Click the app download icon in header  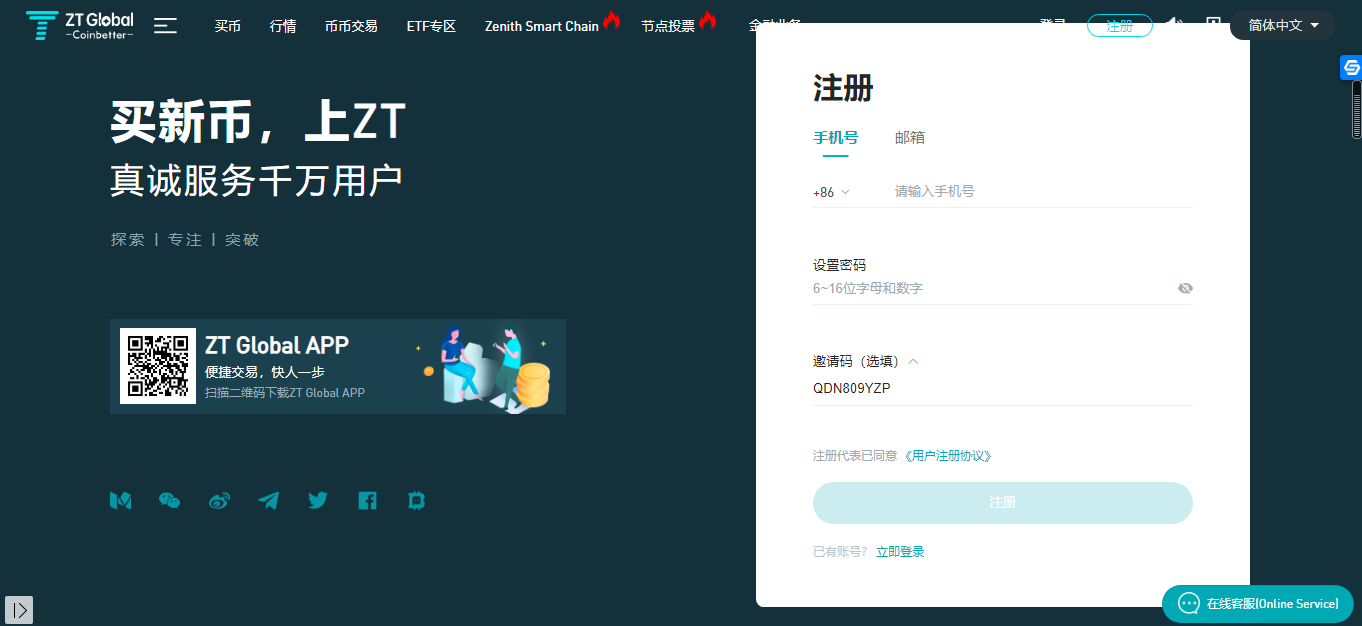1213,24
